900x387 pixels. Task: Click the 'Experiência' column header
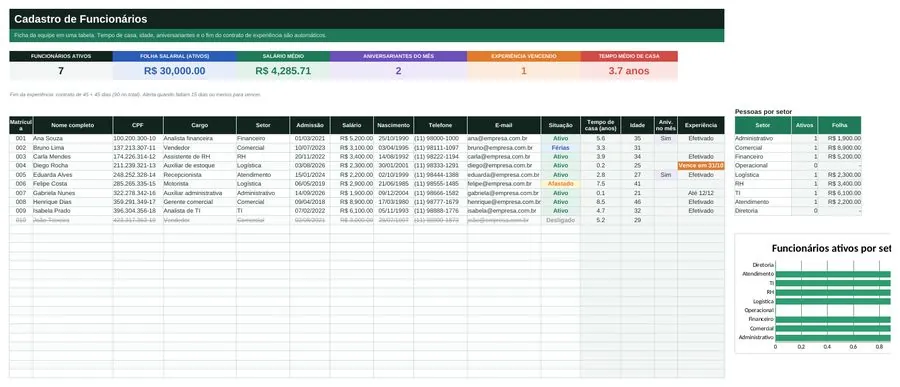tap(701, 125)
